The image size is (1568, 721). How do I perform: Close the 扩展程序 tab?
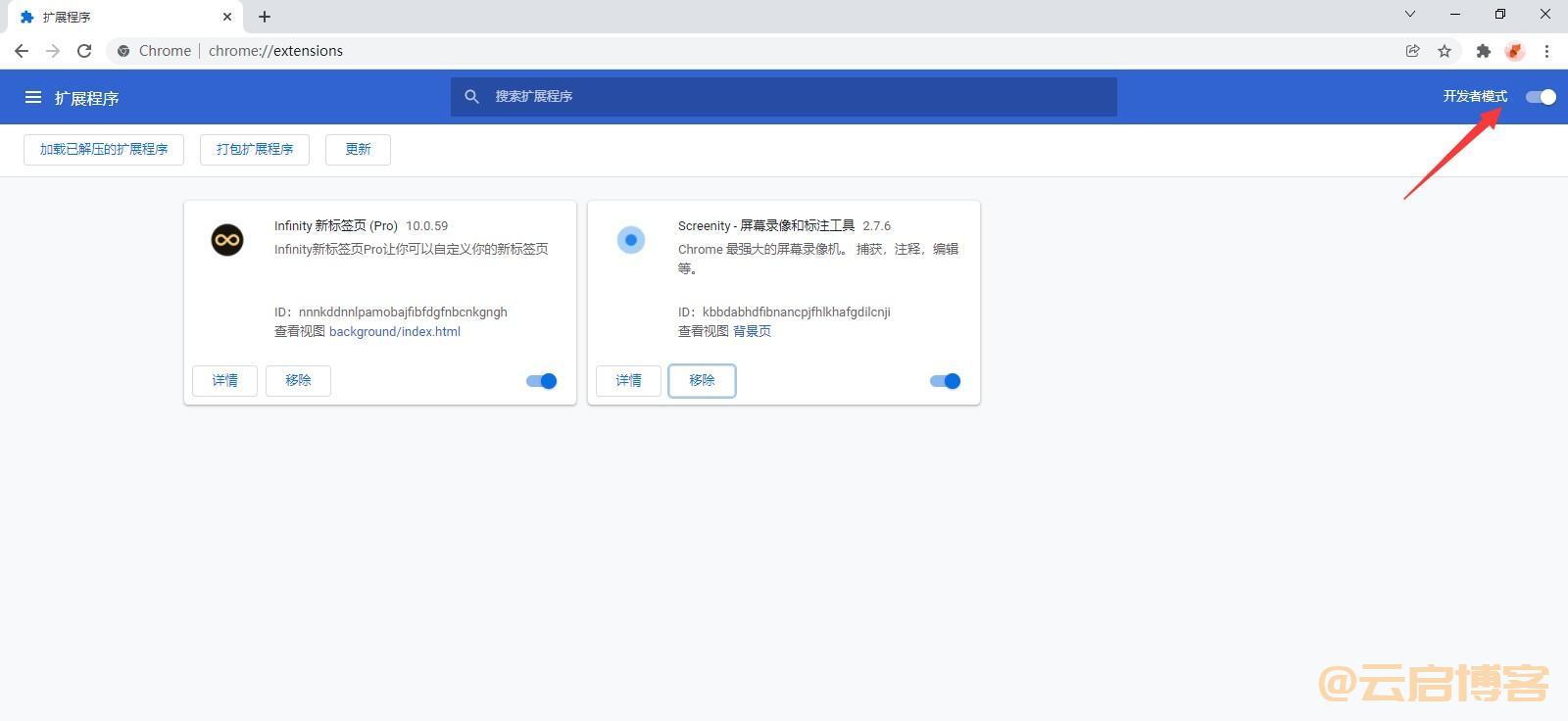click(x=227, y=17)
